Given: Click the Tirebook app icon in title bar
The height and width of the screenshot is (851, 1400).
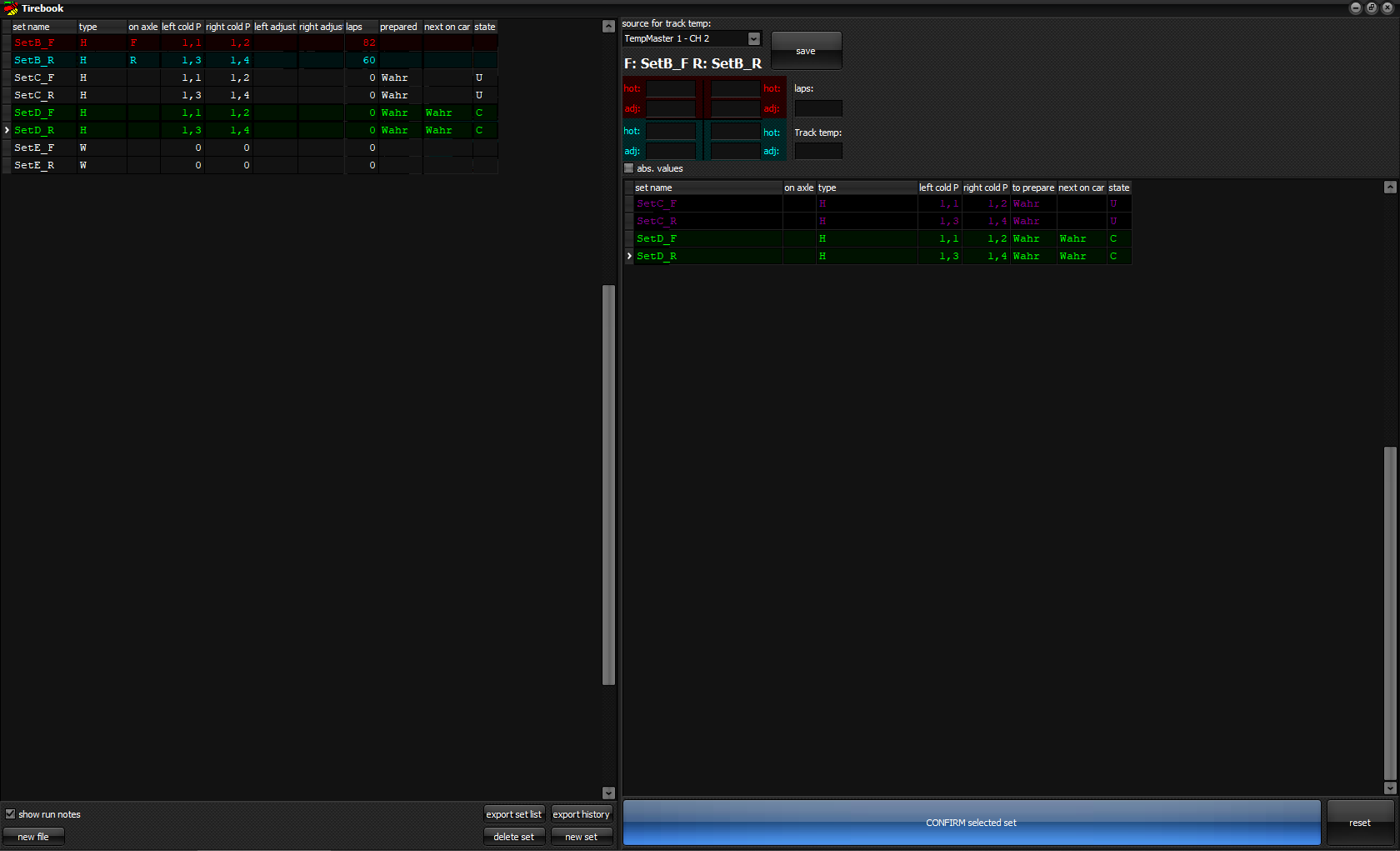Looking at the screenshot, I should point(11,8).
